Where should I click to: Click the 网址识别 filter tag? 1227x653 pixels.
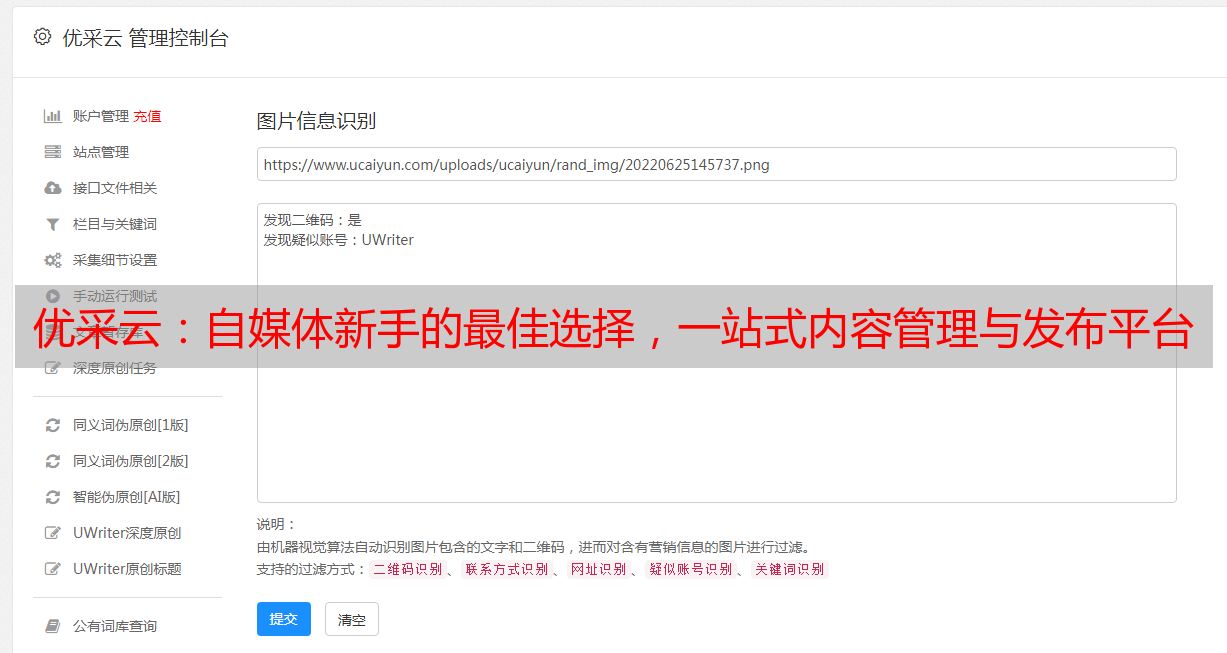click(x=599, y=569)
